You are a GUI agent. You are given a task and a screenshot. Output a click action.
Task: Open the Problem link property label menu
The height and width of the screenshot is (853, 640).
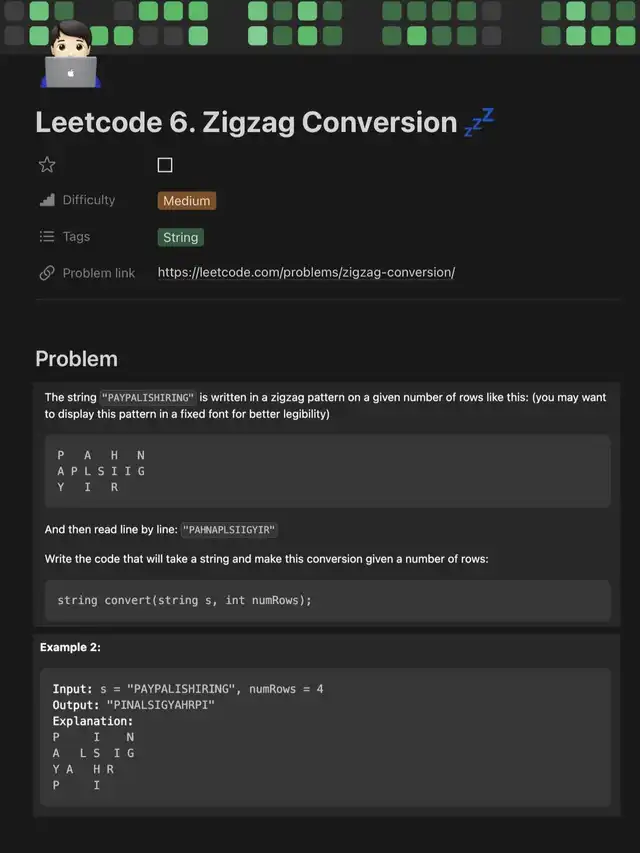pos(98,273)
